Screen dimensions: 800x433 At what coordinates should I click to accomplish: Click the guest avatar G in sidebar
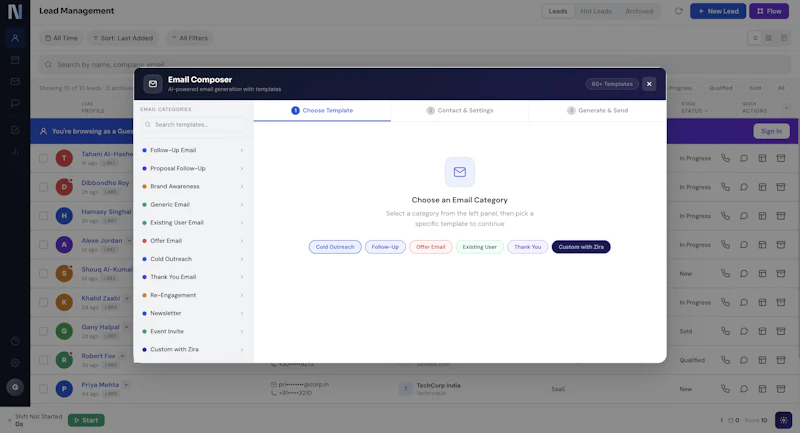coord(15,387)
